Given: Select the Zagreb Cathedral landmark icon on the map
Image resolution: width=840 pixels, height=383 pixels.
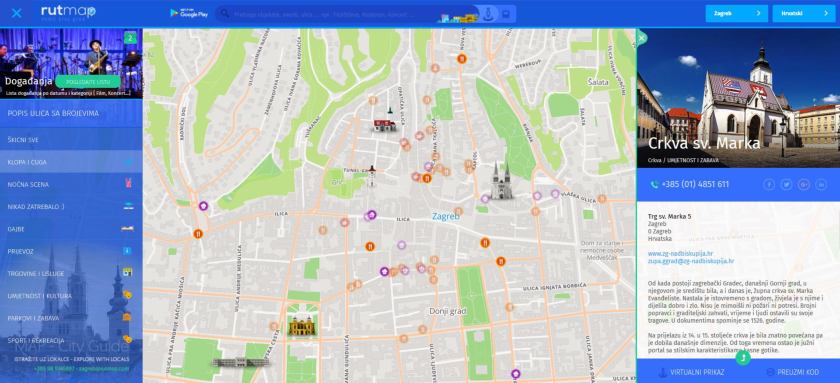Looking at the screenshot, I should point(502,181).
